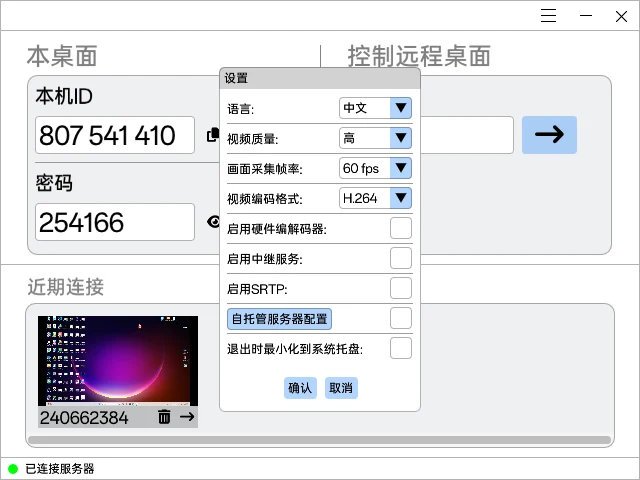Toggle 退出时最小化到系统托盘 checkbox
640x480 pixels.
(x=400, y=348)
